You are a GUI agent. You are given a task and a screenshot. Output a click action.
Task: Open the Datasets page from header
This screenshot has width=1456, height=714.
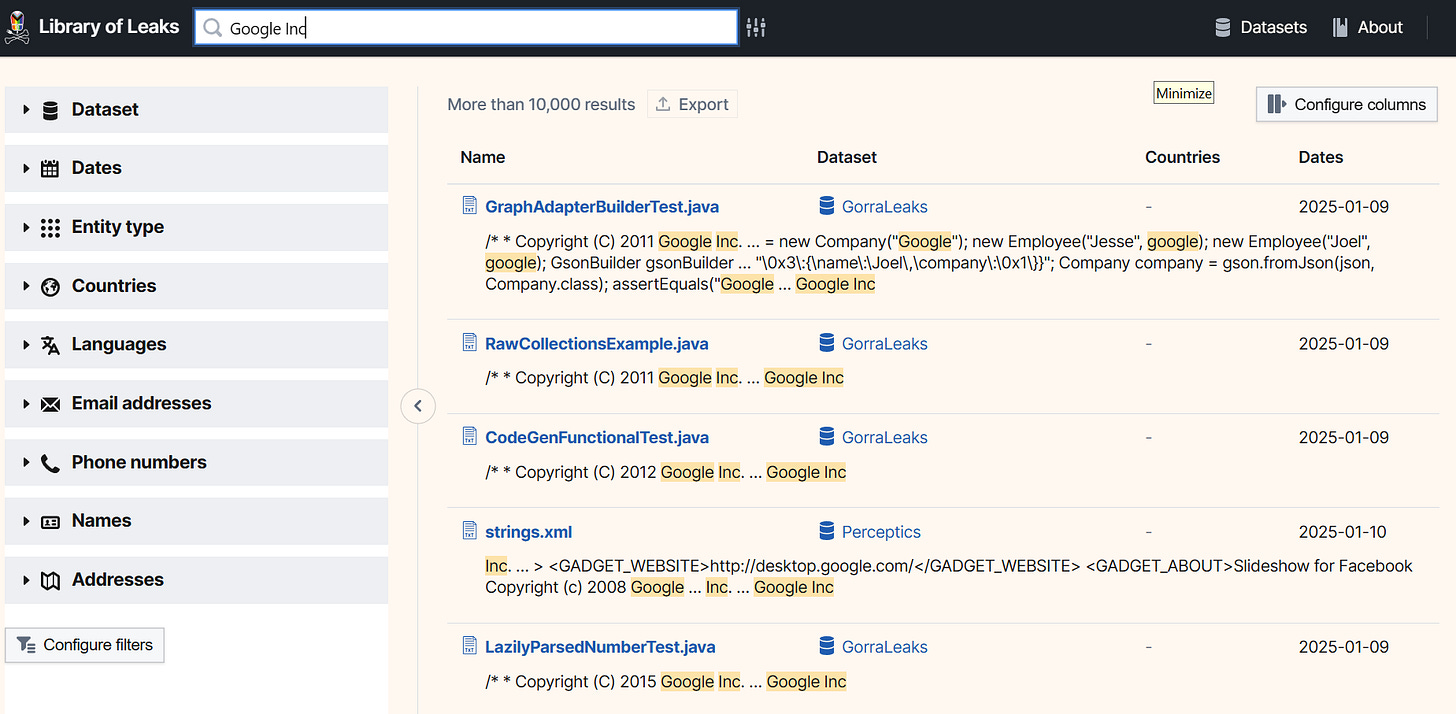1261,28
